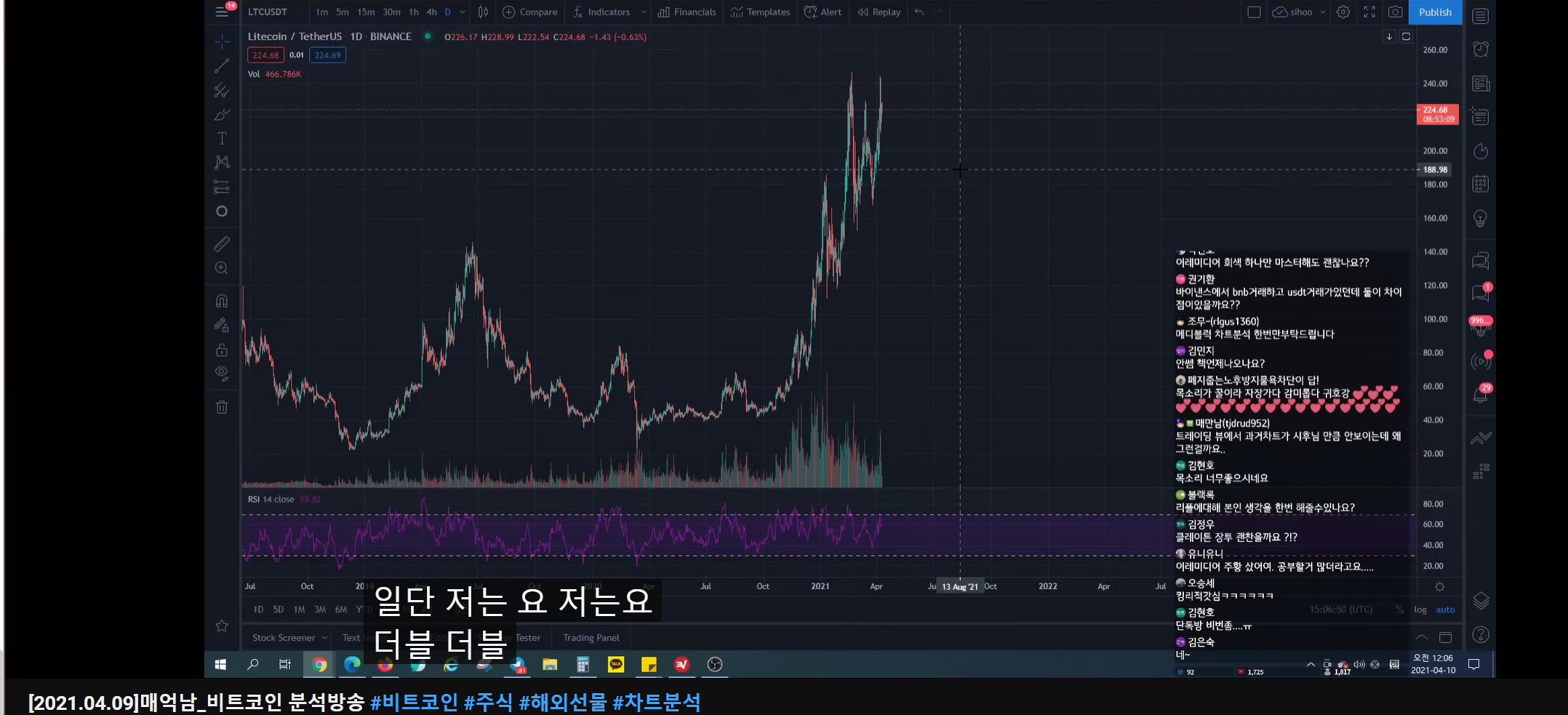Open notifications bell in right sidebar
Screen dimensions: 1568x715
[1480, 395]
